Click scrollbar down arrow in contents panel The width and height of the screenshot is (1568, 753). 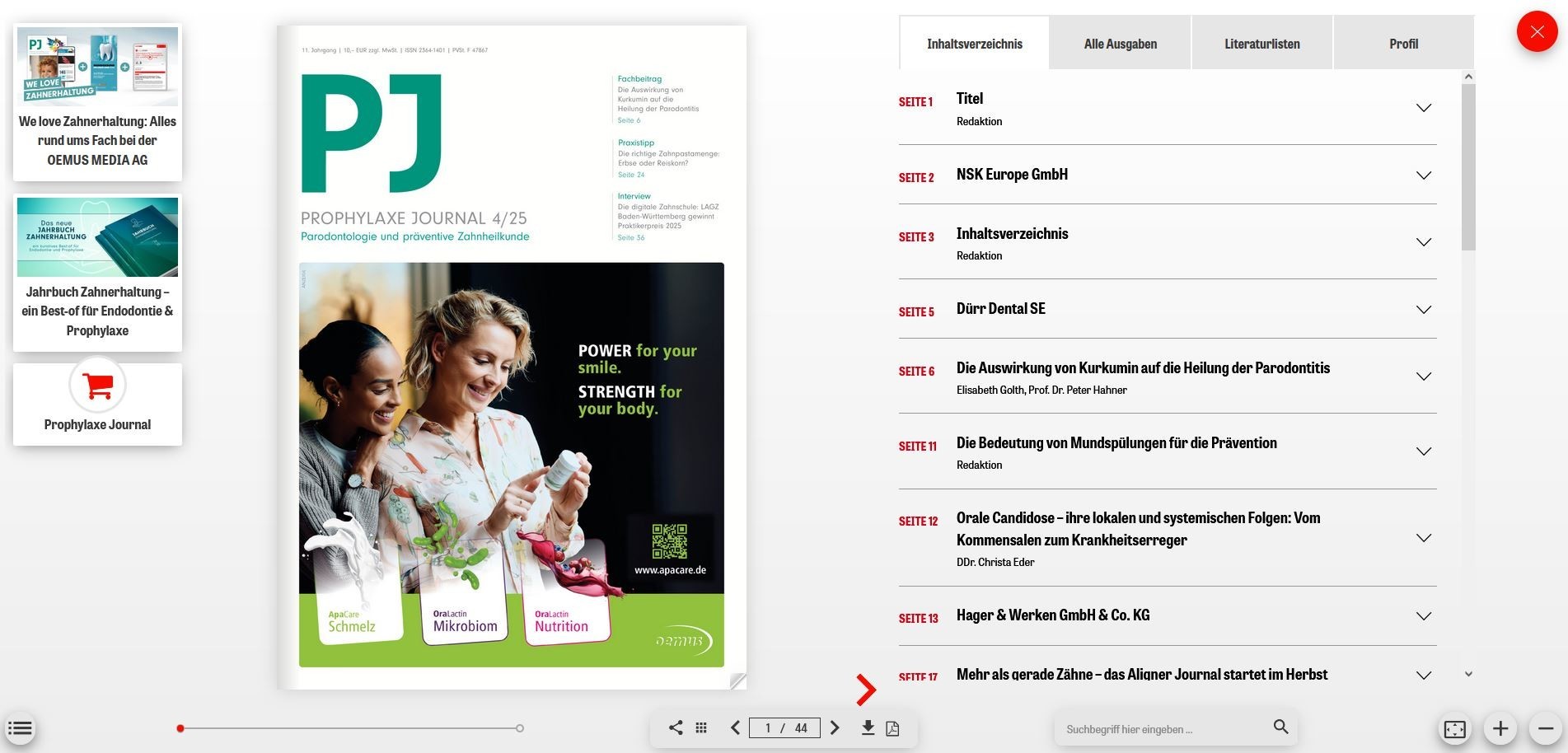(1468, 674)
